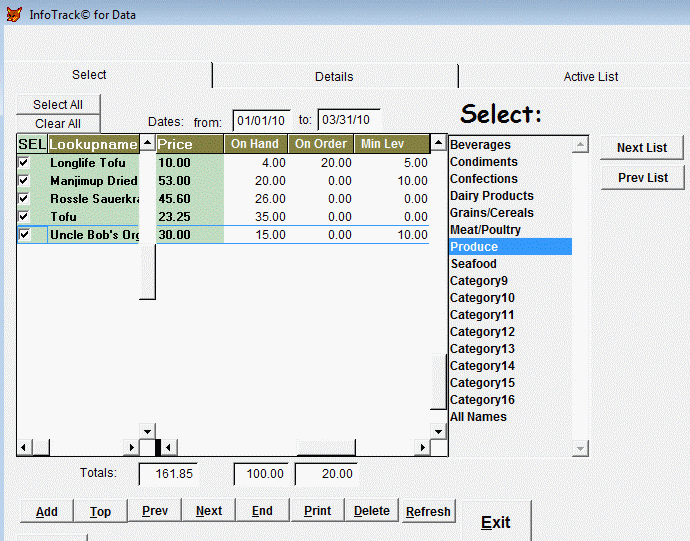This screenshot has height=541, width=690.
Task: Deselect the Uncle Bob's Organic row checkbox
Action: [24, 235]
